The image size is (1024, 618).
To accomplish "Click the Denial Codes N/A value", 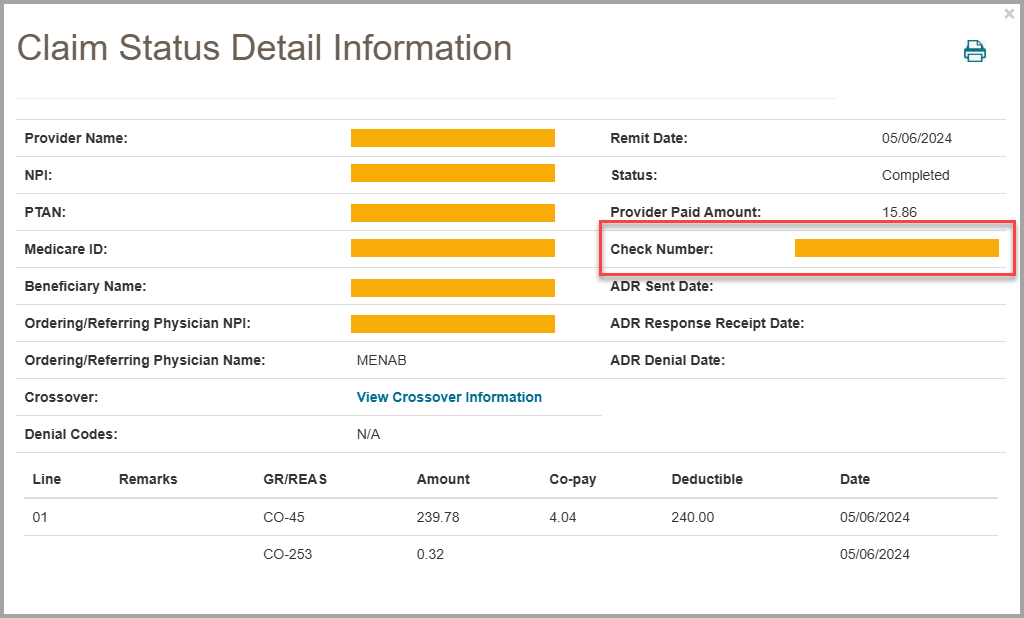I will click(x=368, y=434).
